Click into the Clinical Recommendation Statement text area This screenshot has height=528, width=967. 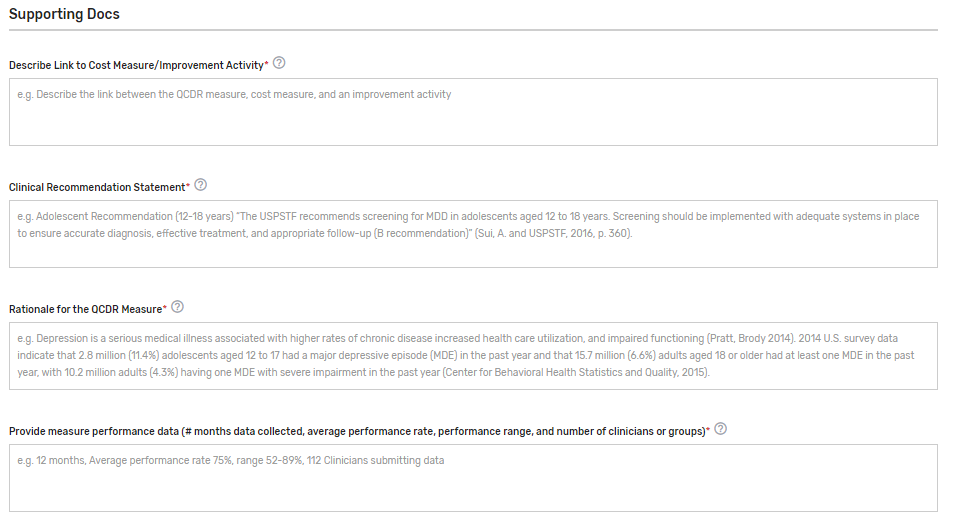pyautogui.click(x=473, y=245)
